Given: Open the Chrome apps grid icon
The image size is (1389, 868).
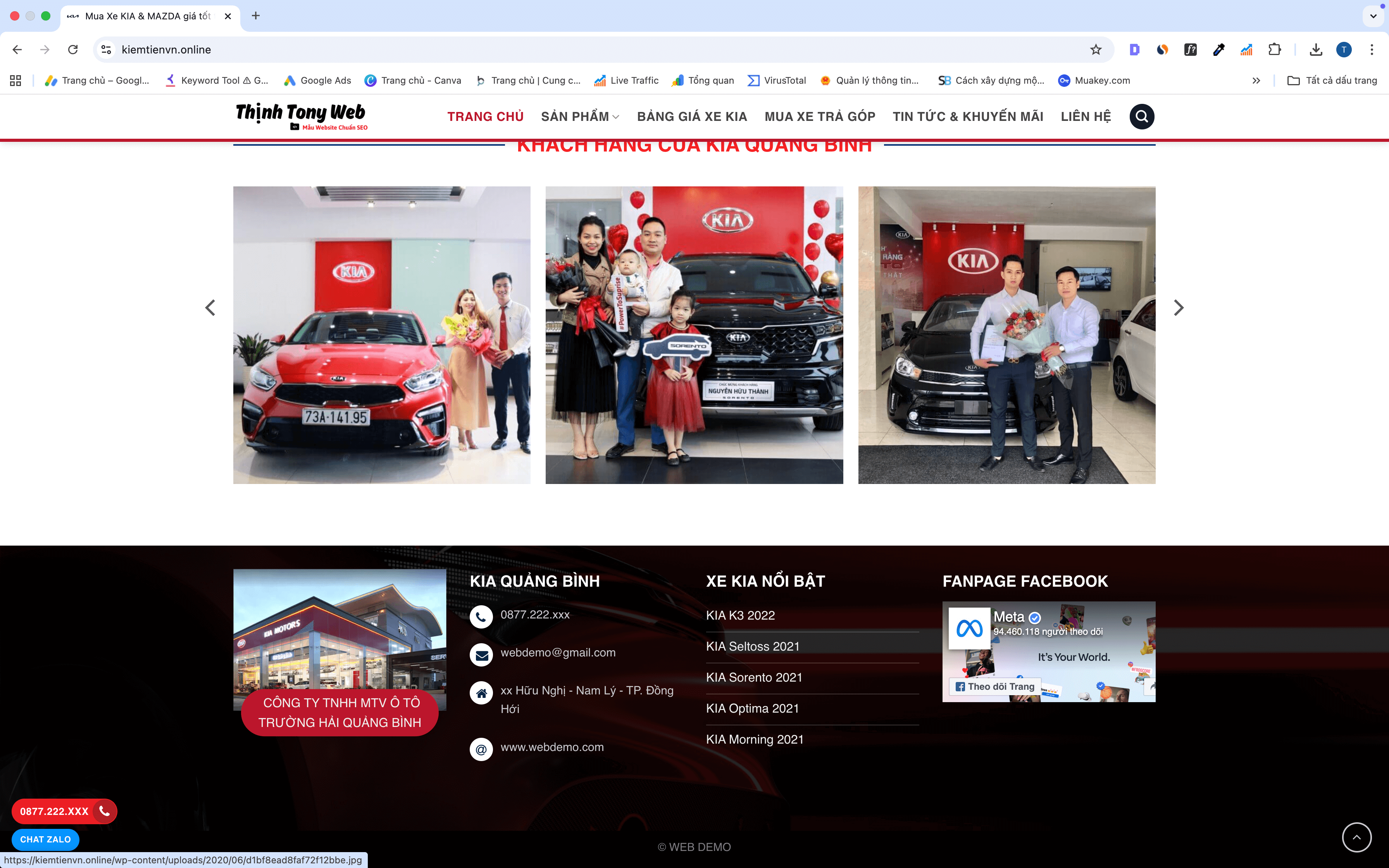Looking at the screenshot, I should click(16, 80).
